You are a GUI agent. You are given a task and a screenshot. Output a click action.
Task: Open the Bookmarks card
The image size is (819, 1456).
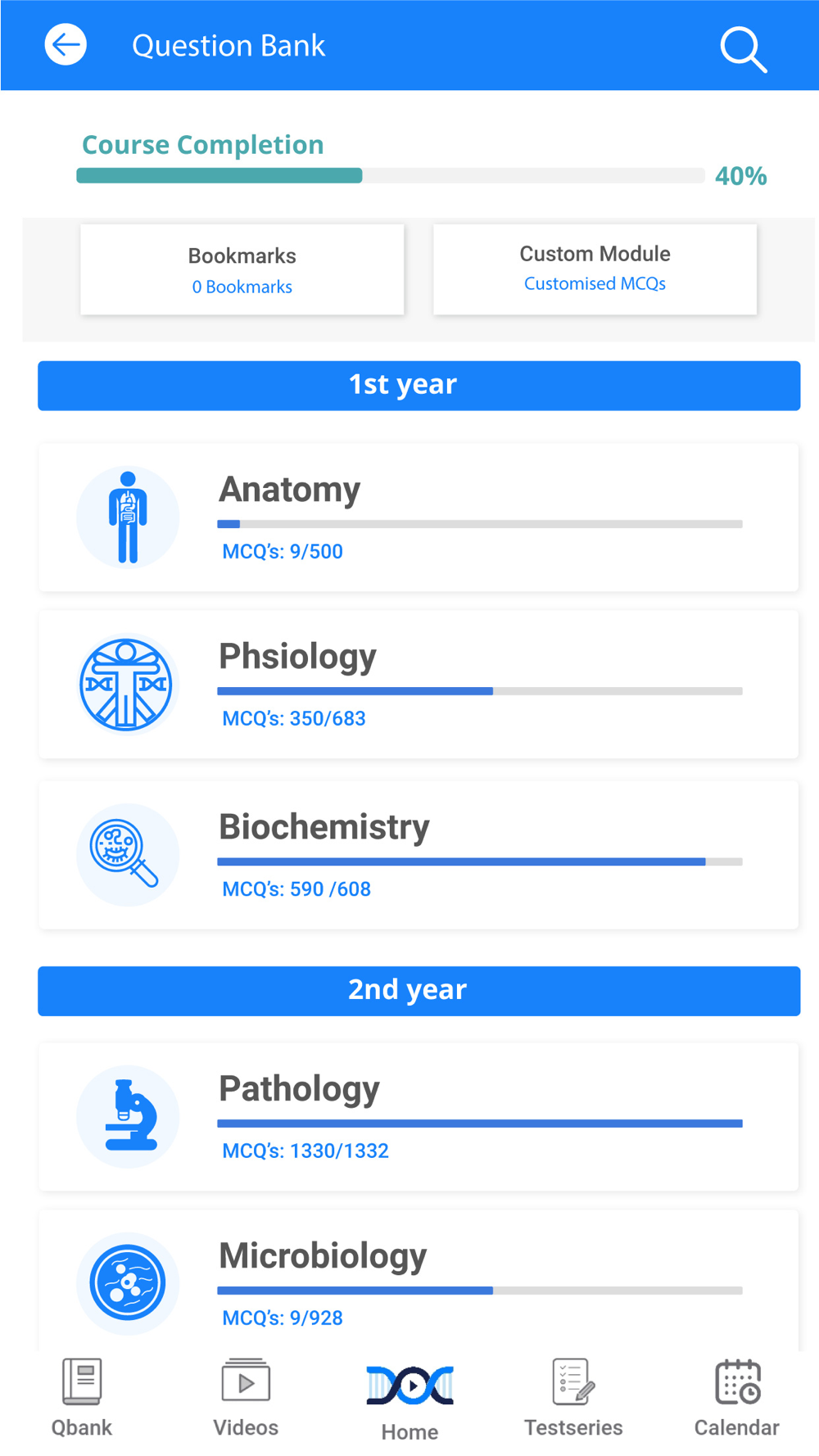[242, 269]
